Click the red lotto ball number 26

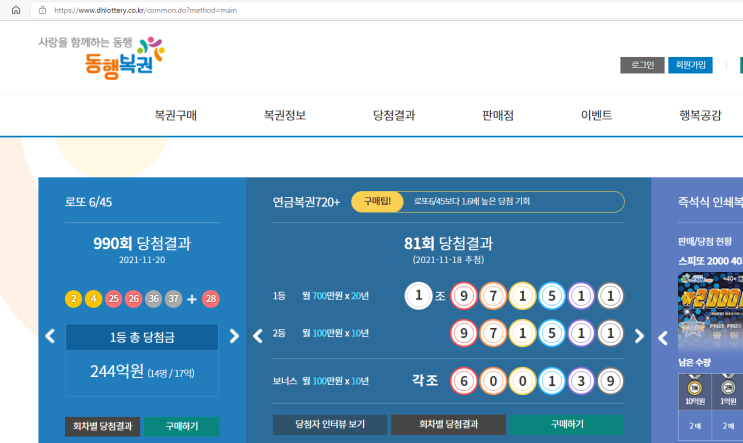(x=134, y=299)
